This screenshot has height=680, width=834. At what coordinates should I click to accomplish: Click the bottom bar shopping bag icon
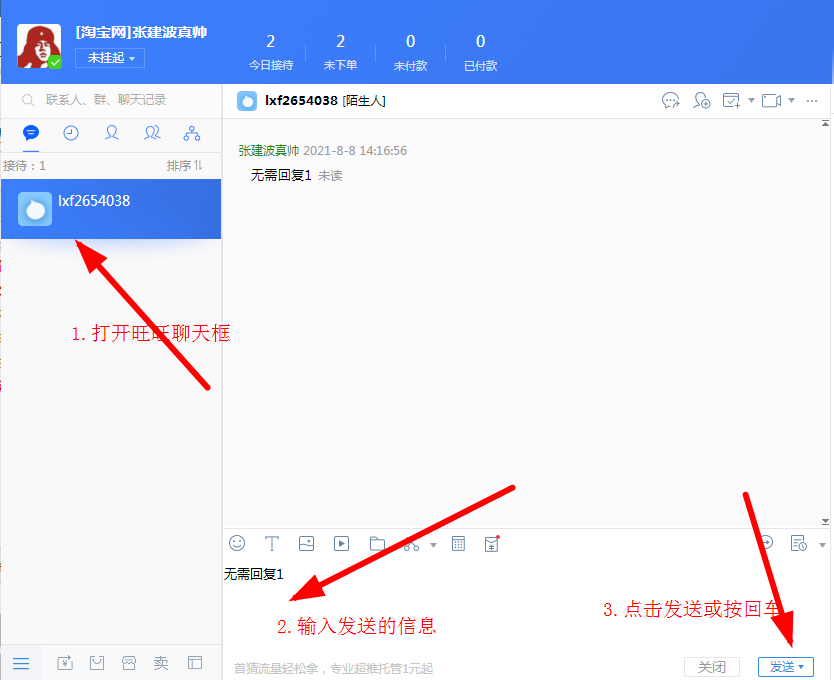click(x=97, y=663)
